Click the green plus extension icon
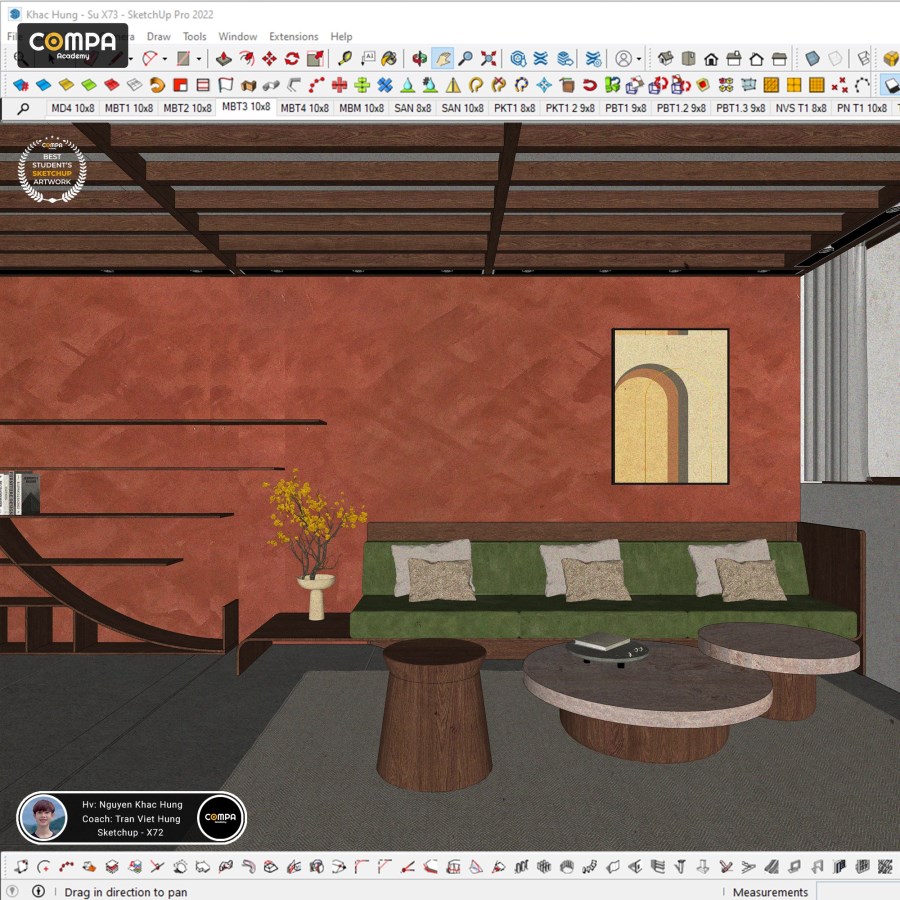Image resolution: width=900 pixels, height=900 pixels. click(362, 86)
